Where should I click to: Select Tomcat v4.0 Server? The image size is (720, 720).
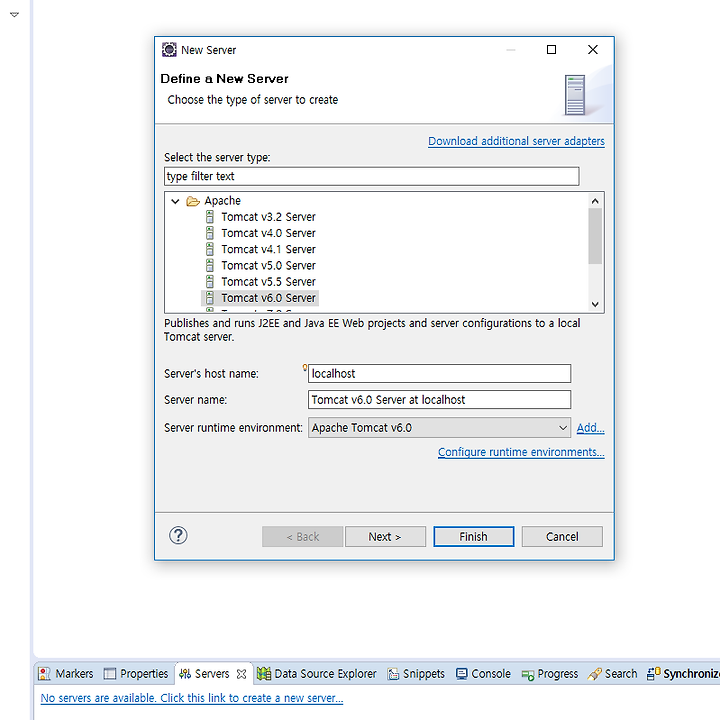tap(268, 233)
